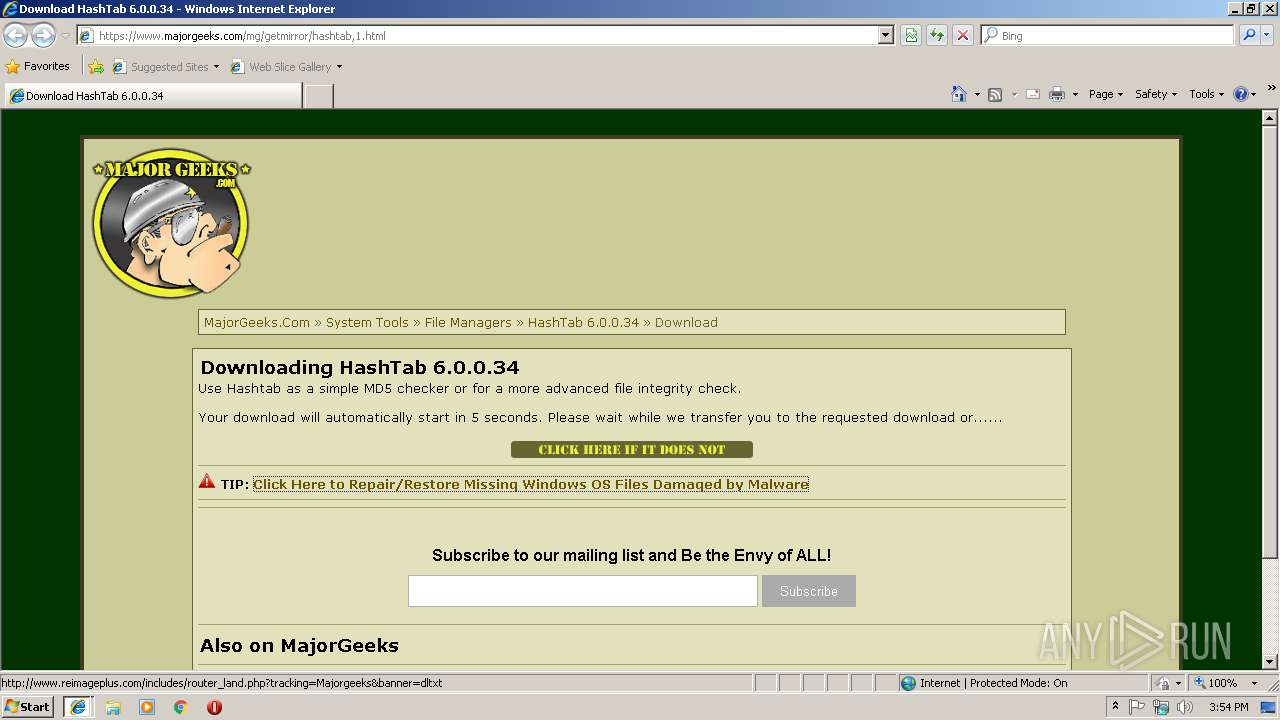Follow the HashTab 6.0.0.34 breadcrumb link
Viewport: 1280px width, 720px height.
(x=583, y=322)
